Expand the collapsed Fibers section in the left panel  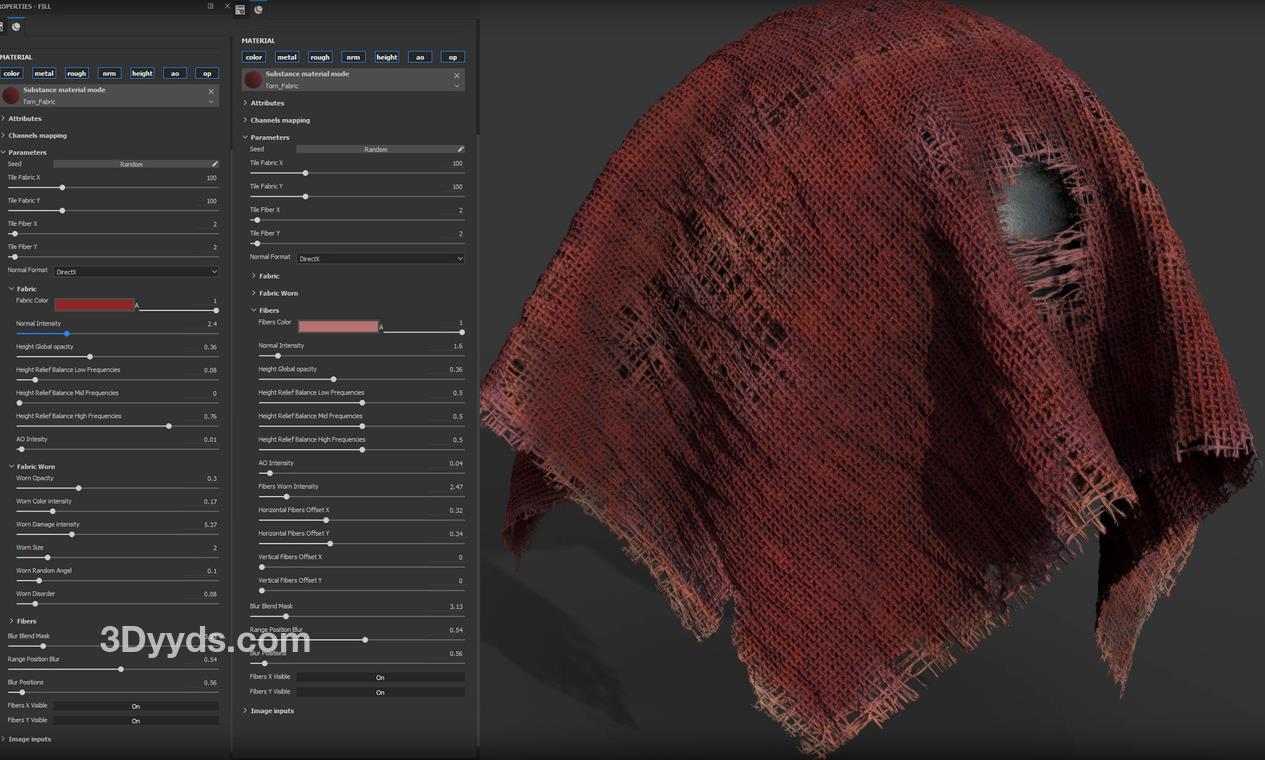click(x=26, y=621)
